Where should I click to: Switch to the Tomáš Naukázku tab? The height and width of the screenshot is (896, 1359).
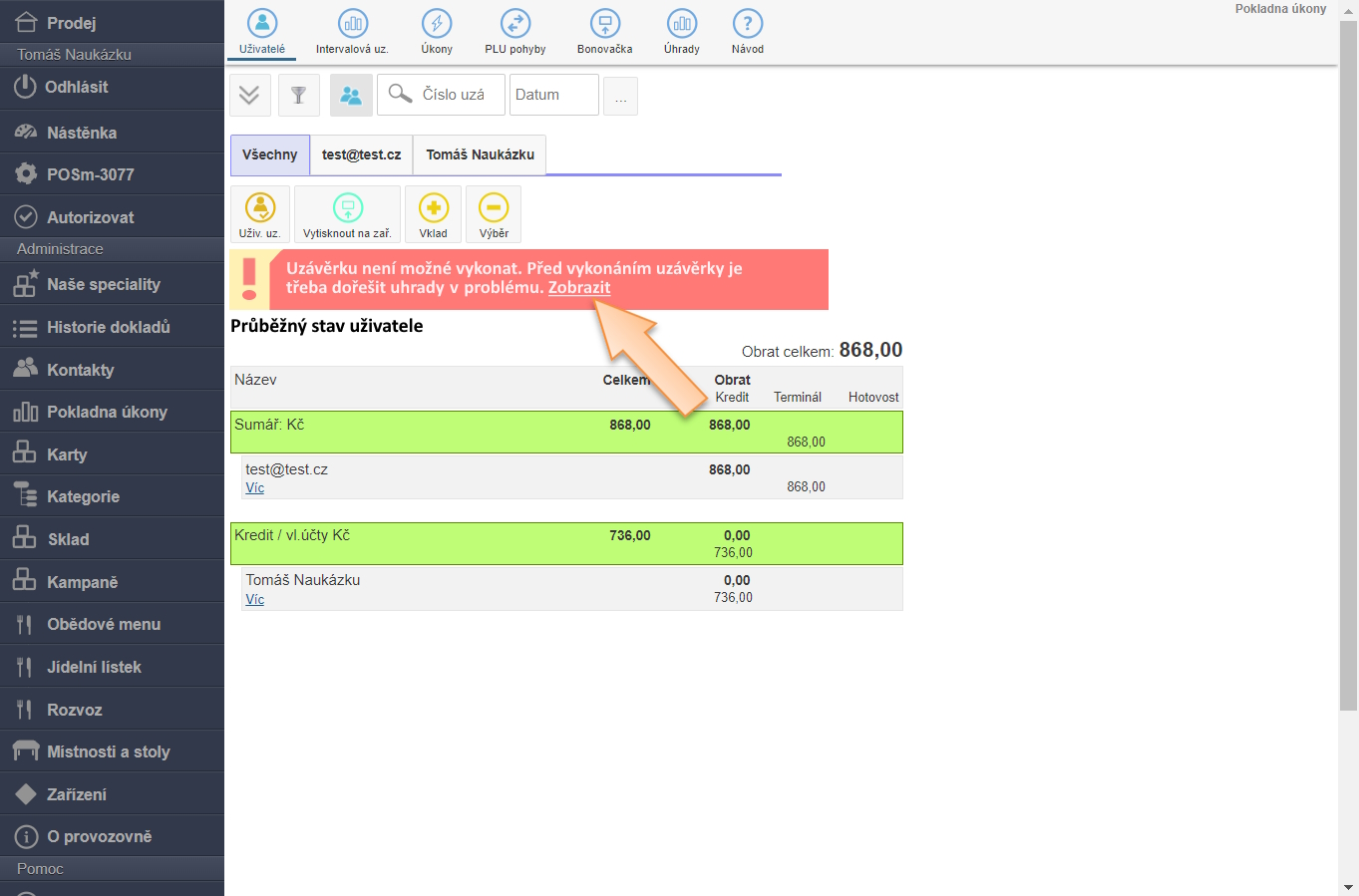[x=480, y=155]
